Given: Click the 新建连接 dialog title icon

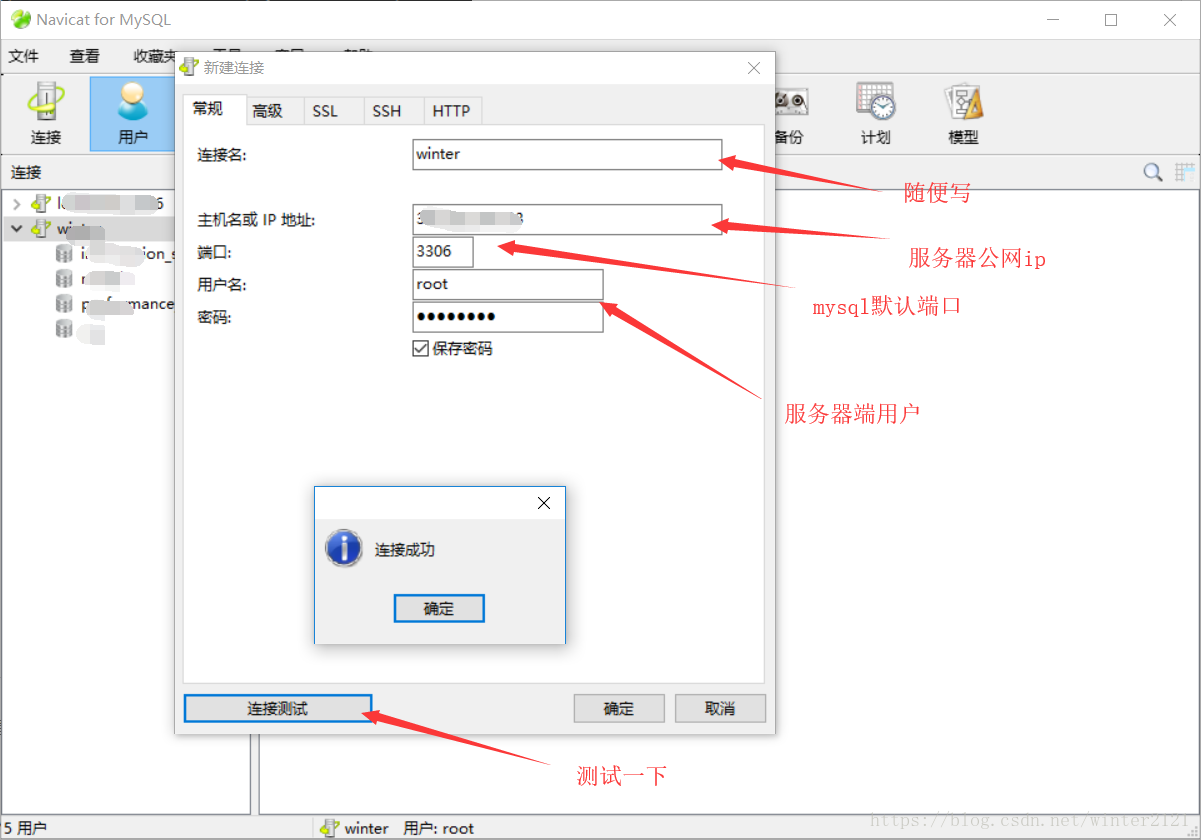Looking at the screenshot, I should point(190,68).
